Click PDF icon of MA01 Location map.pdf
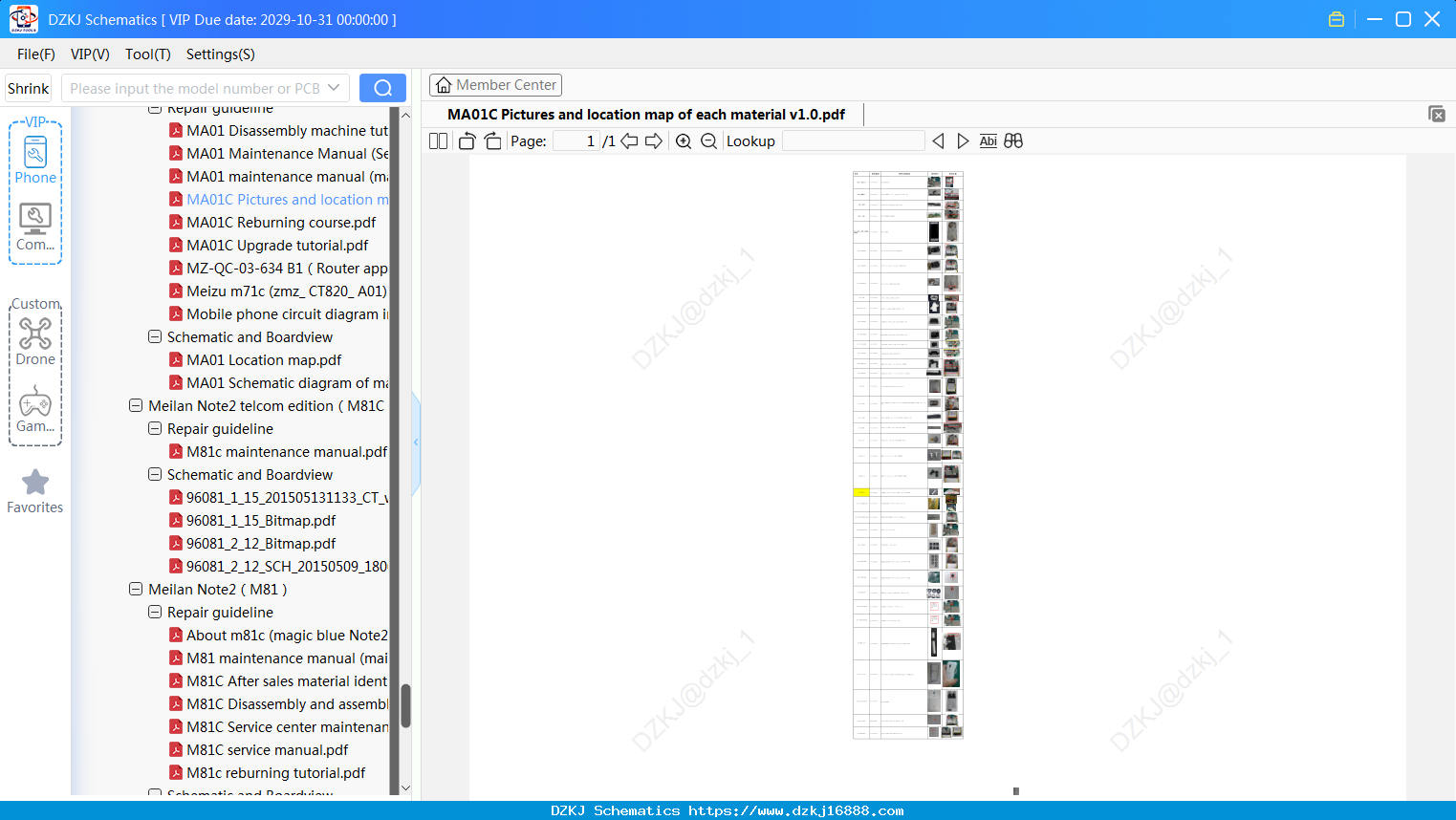The image size is (1456, 820). [x=176, y=360]
